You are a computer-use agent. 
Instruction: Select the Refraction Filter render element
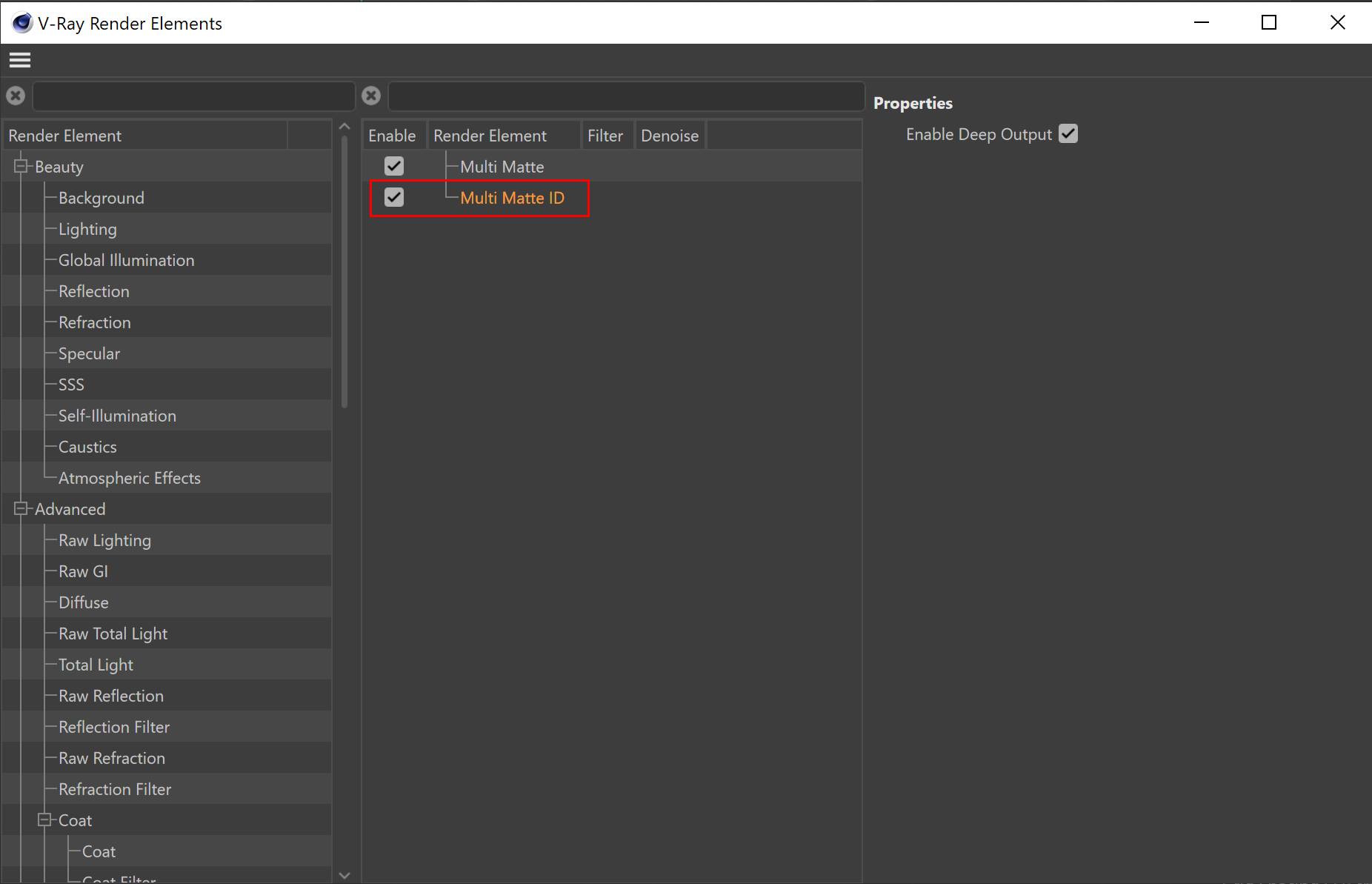coord(115,789)
